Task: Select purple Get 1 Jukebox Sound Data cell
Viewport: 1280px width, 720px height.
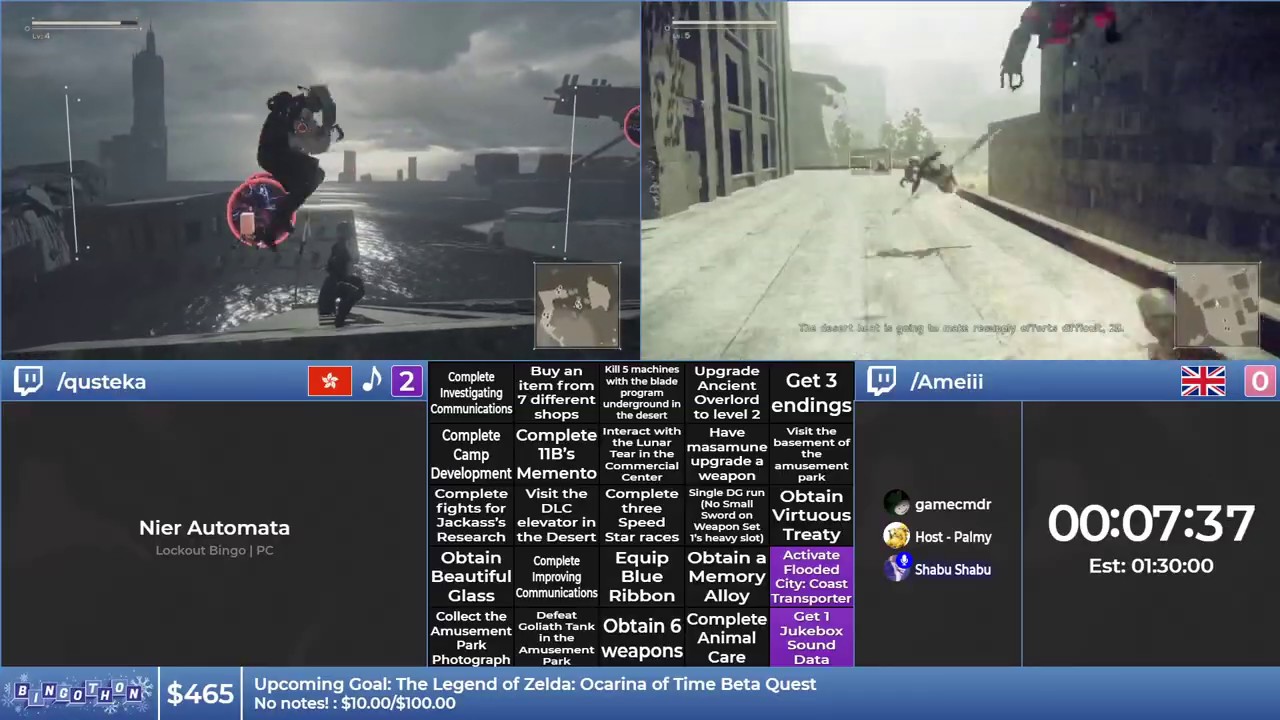Action: (811, 638)
